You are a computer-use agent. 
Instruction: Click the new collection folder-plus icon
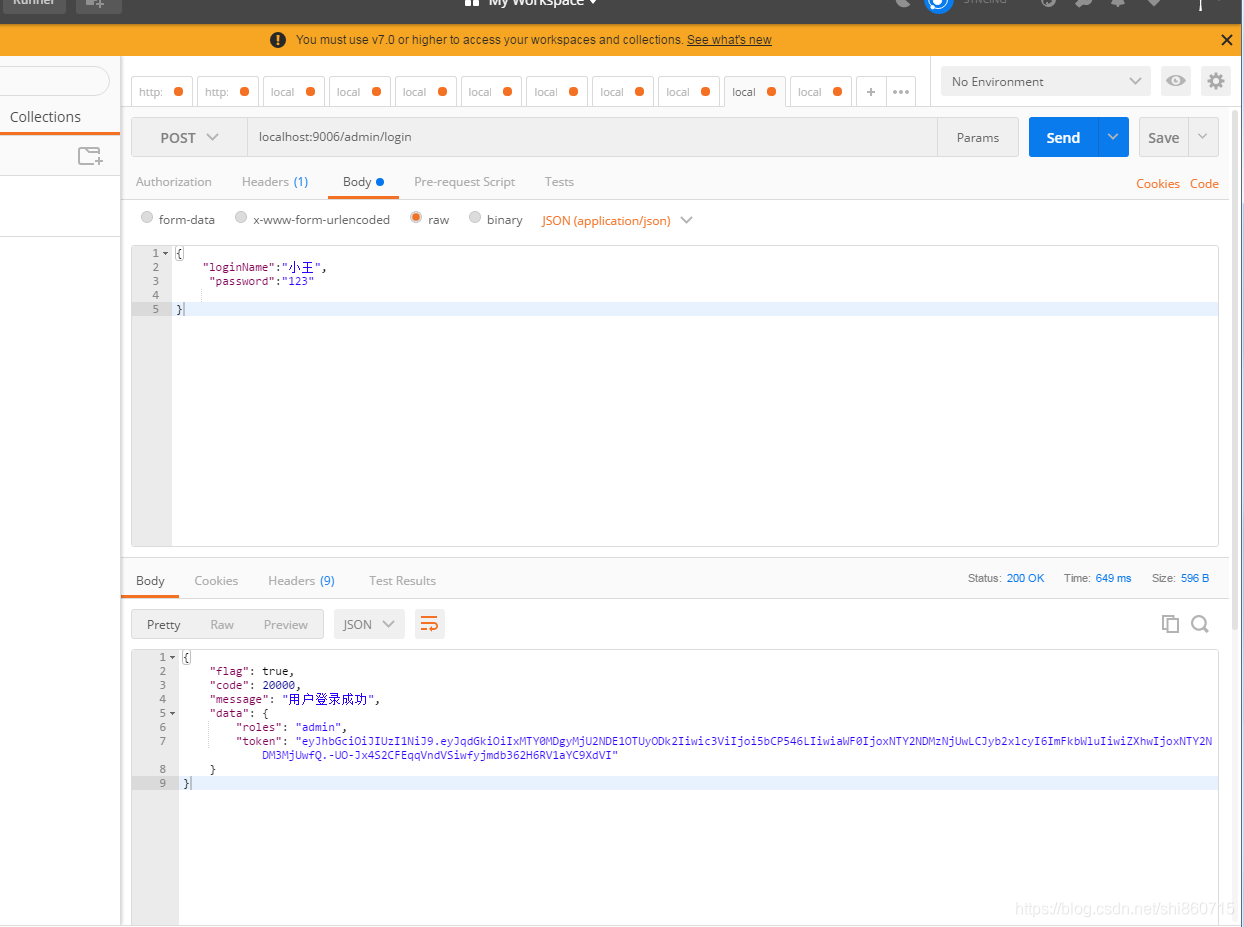90,156
